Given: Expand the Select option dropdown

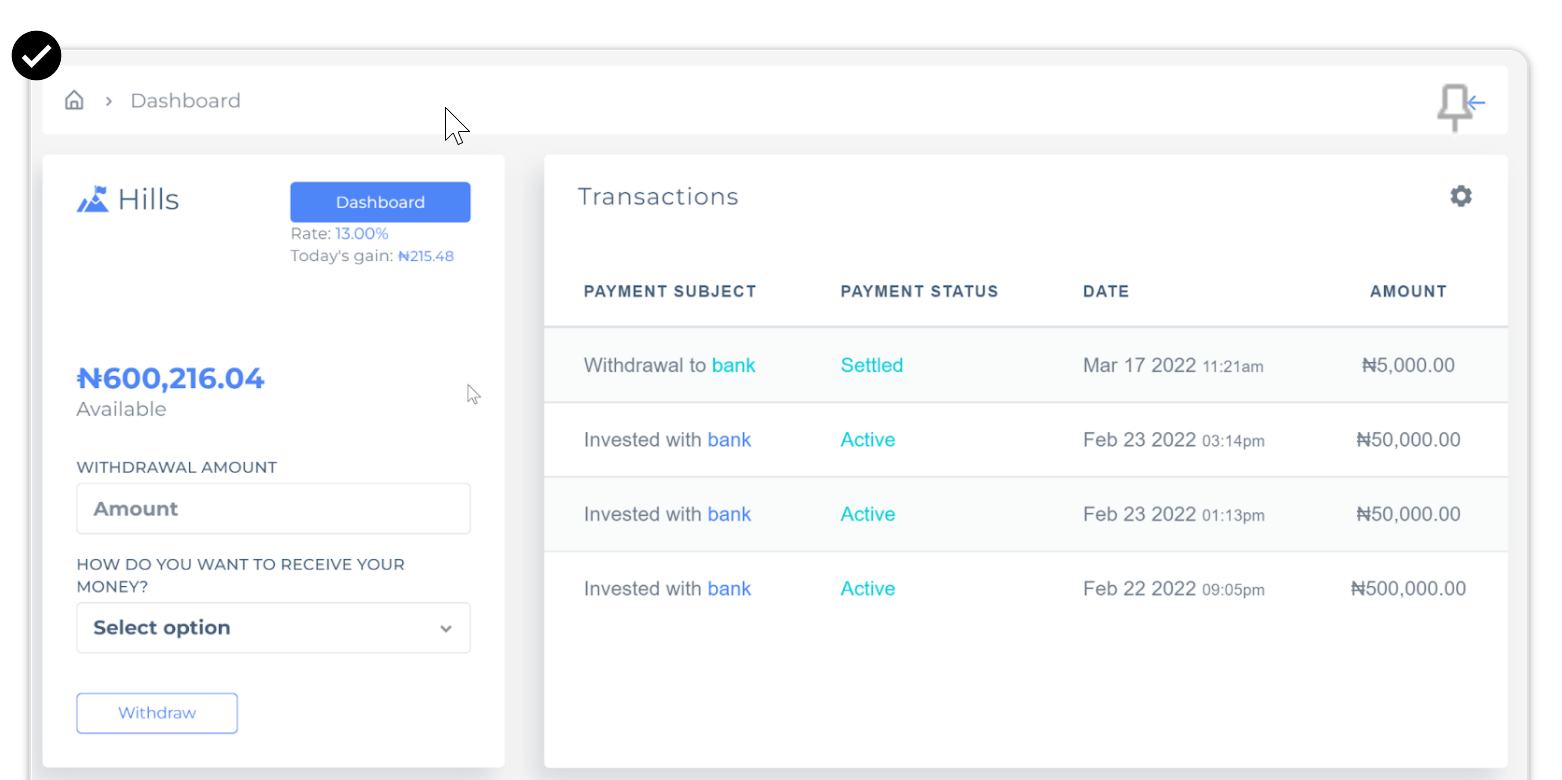Looking at the screenshot, I should [x=273, y=628].
